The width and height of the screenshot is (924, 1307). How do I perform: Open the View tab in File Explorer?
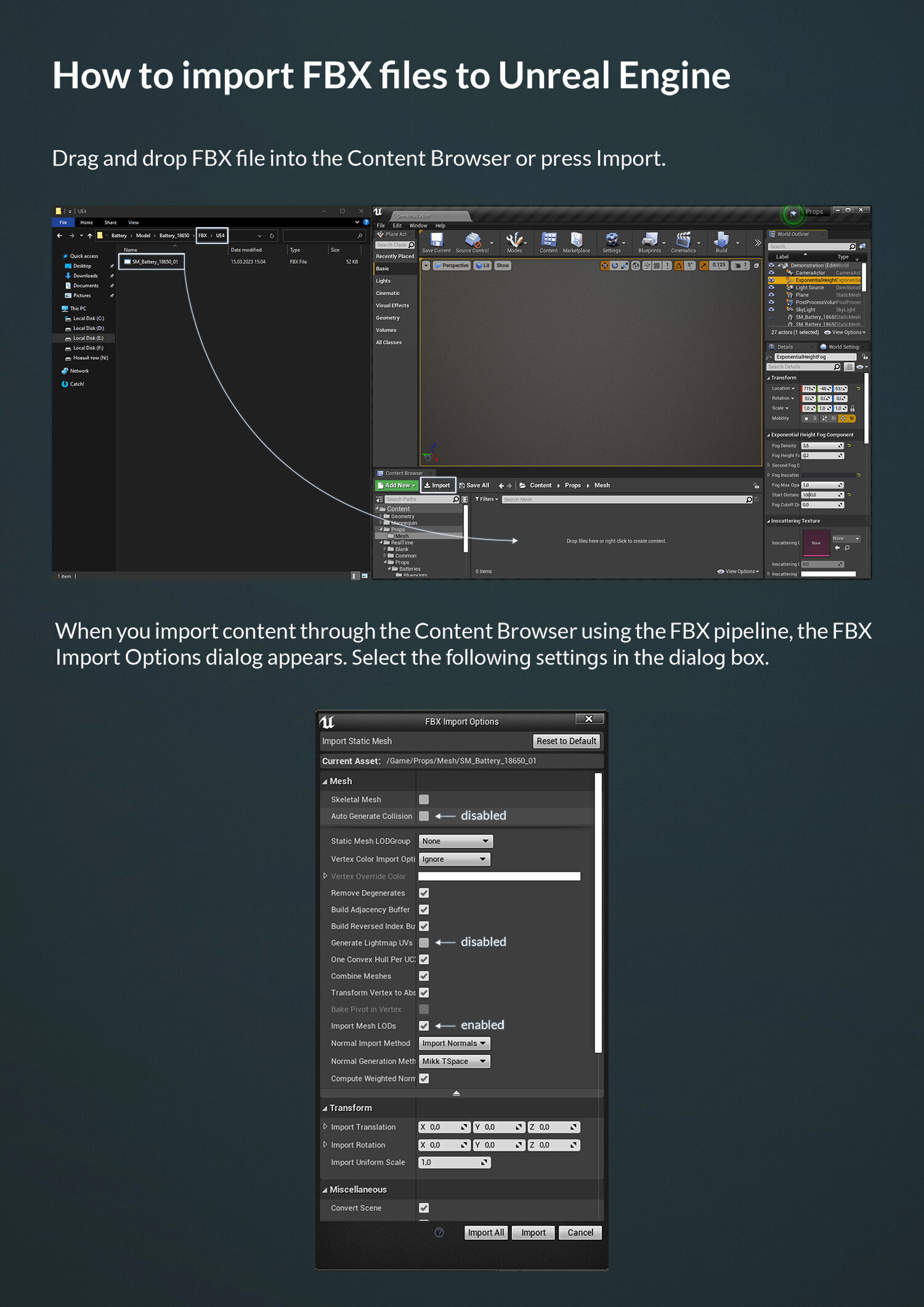click(134, 222)
